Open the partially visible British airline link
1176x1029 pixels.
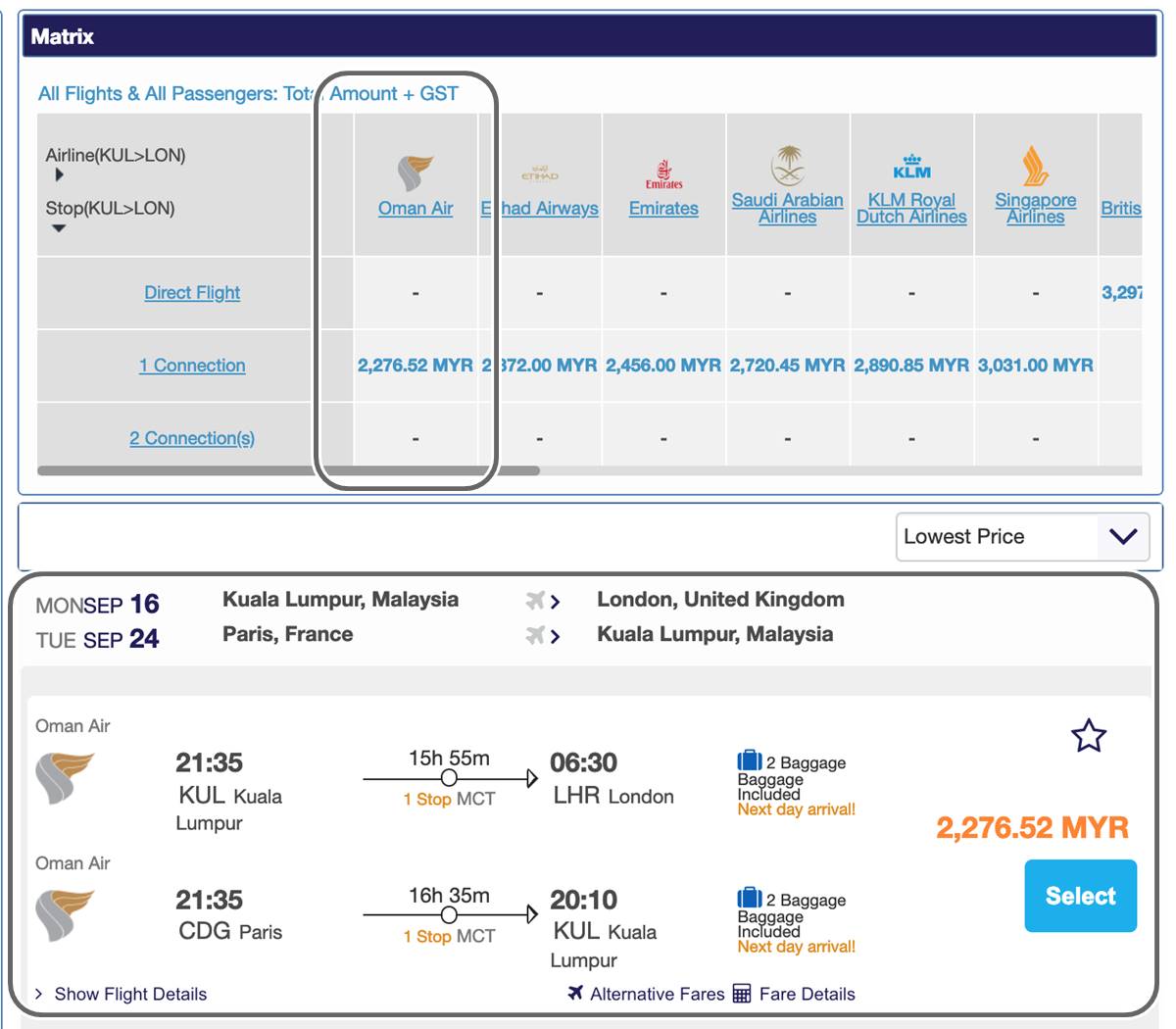[x=1121, y=209]
